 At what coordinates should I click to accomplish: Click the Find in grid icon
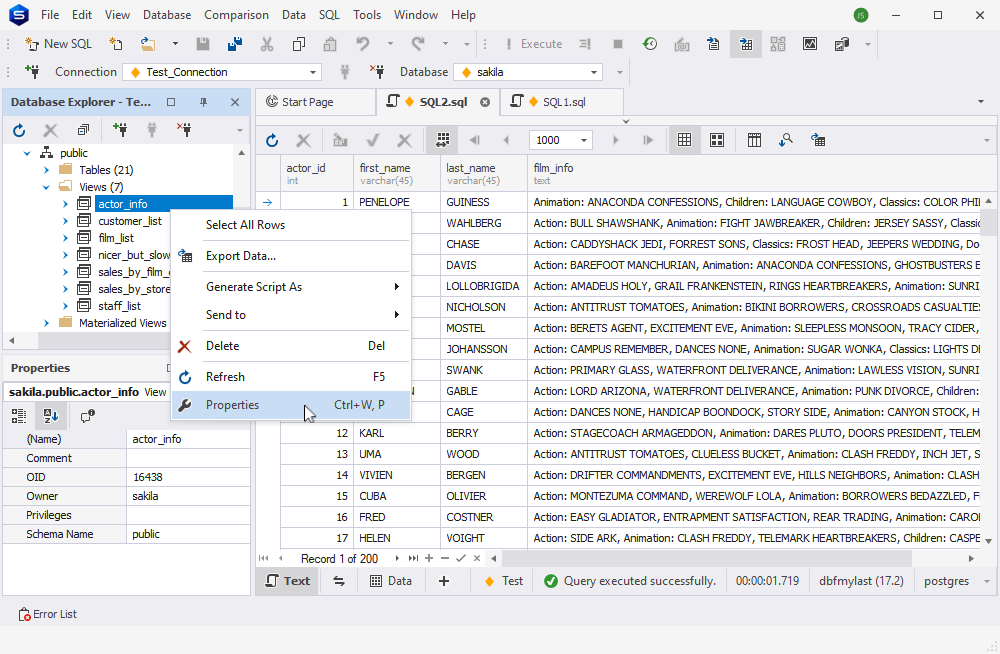pos(786,140)
